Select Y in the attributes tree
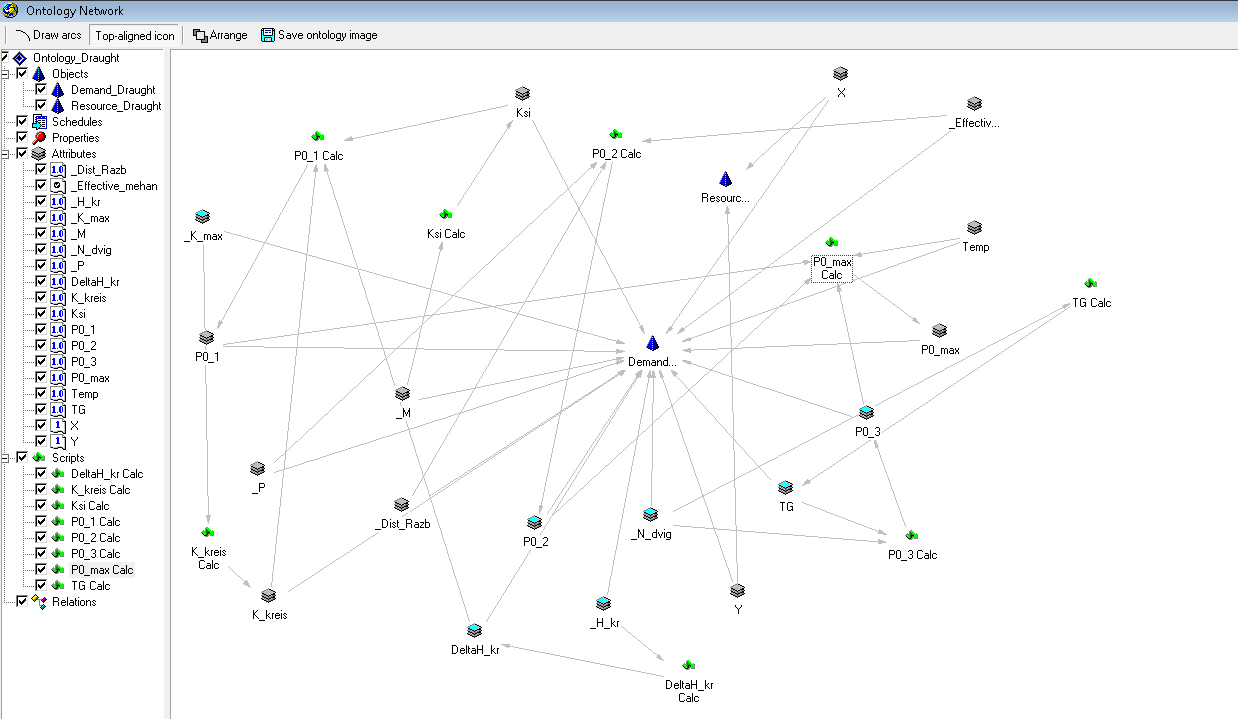Image resolution: width=1238 pixels, height=719 pixels. coord(74,442)
